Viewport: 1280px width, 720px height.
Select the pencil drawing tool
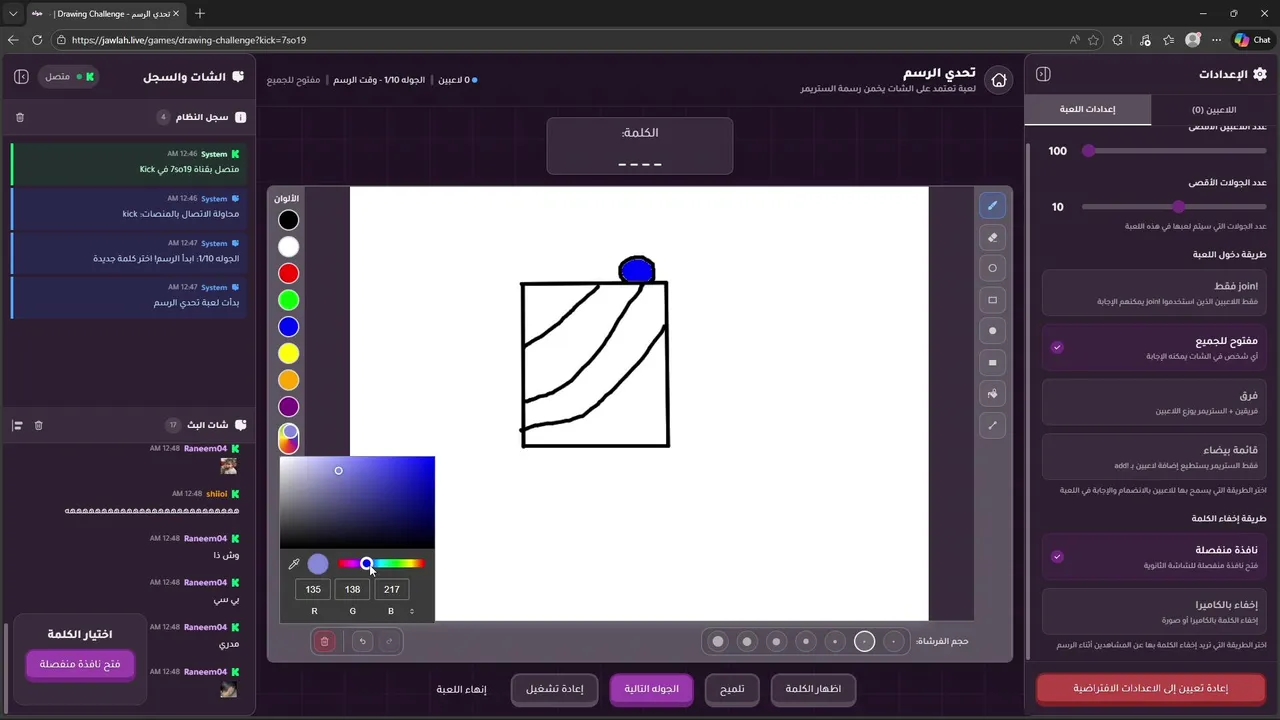992,206
